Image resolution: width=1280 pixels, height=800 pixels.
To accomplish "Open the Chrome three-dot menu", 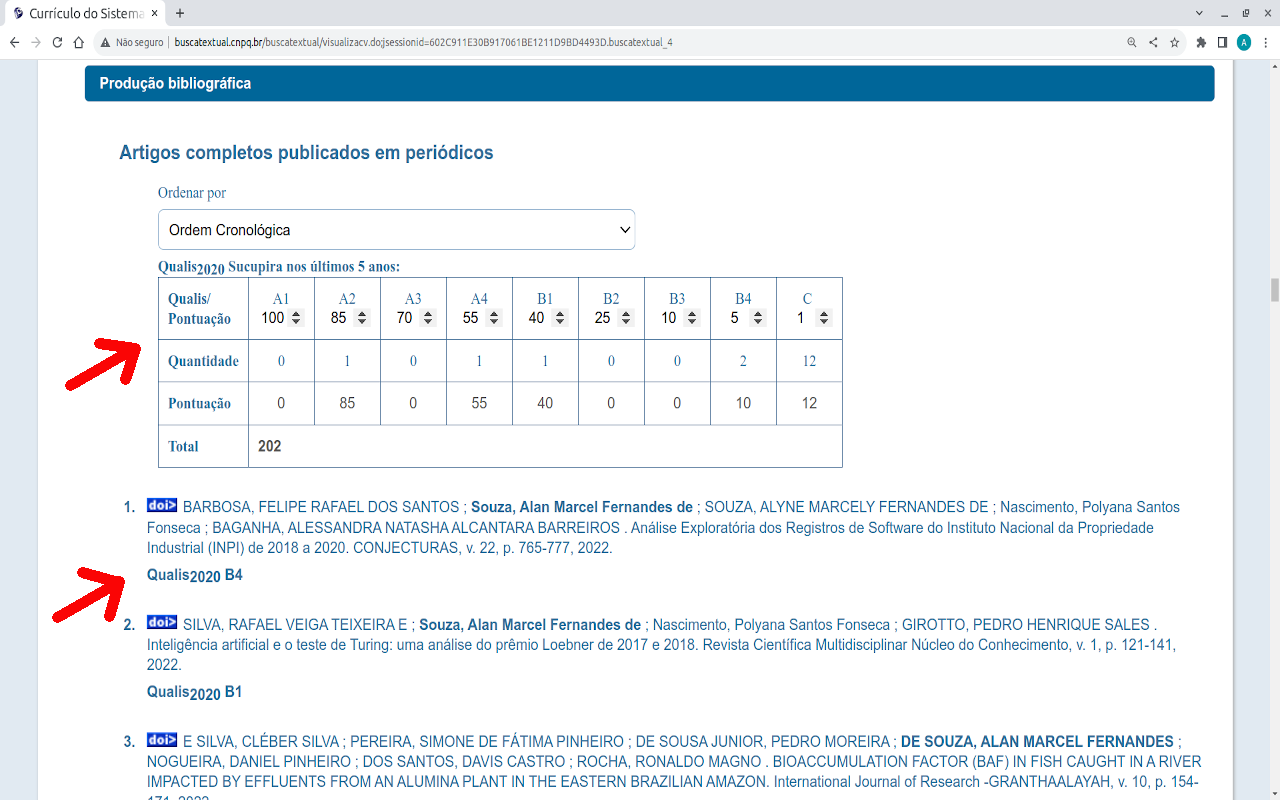I will (1265, 42).
